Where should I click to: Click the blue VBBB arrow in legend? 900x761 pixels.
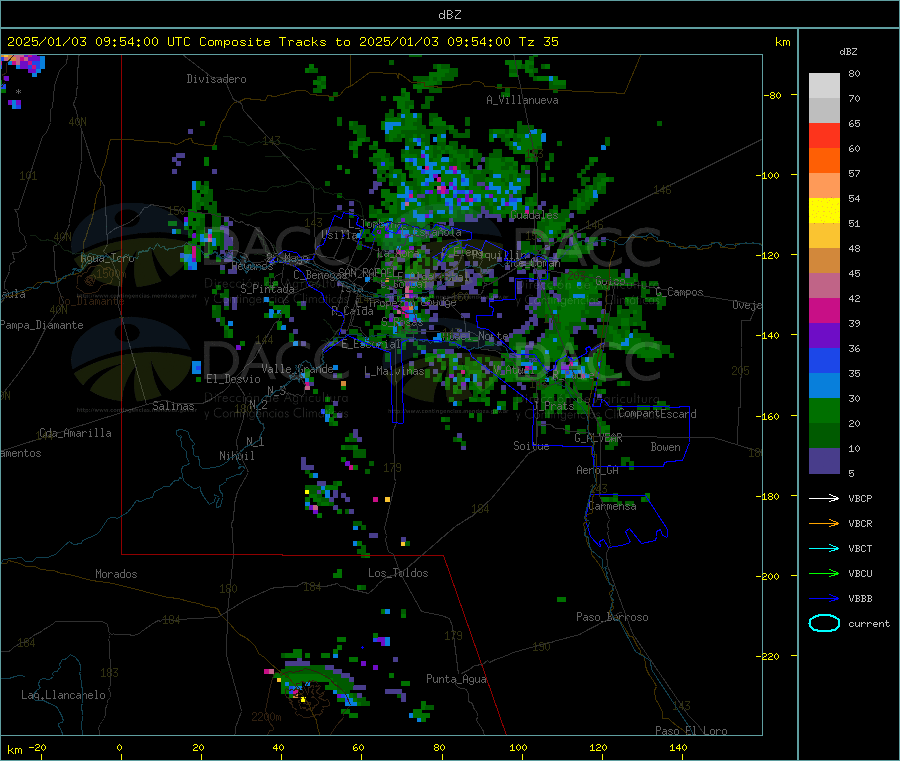[824, 598]
